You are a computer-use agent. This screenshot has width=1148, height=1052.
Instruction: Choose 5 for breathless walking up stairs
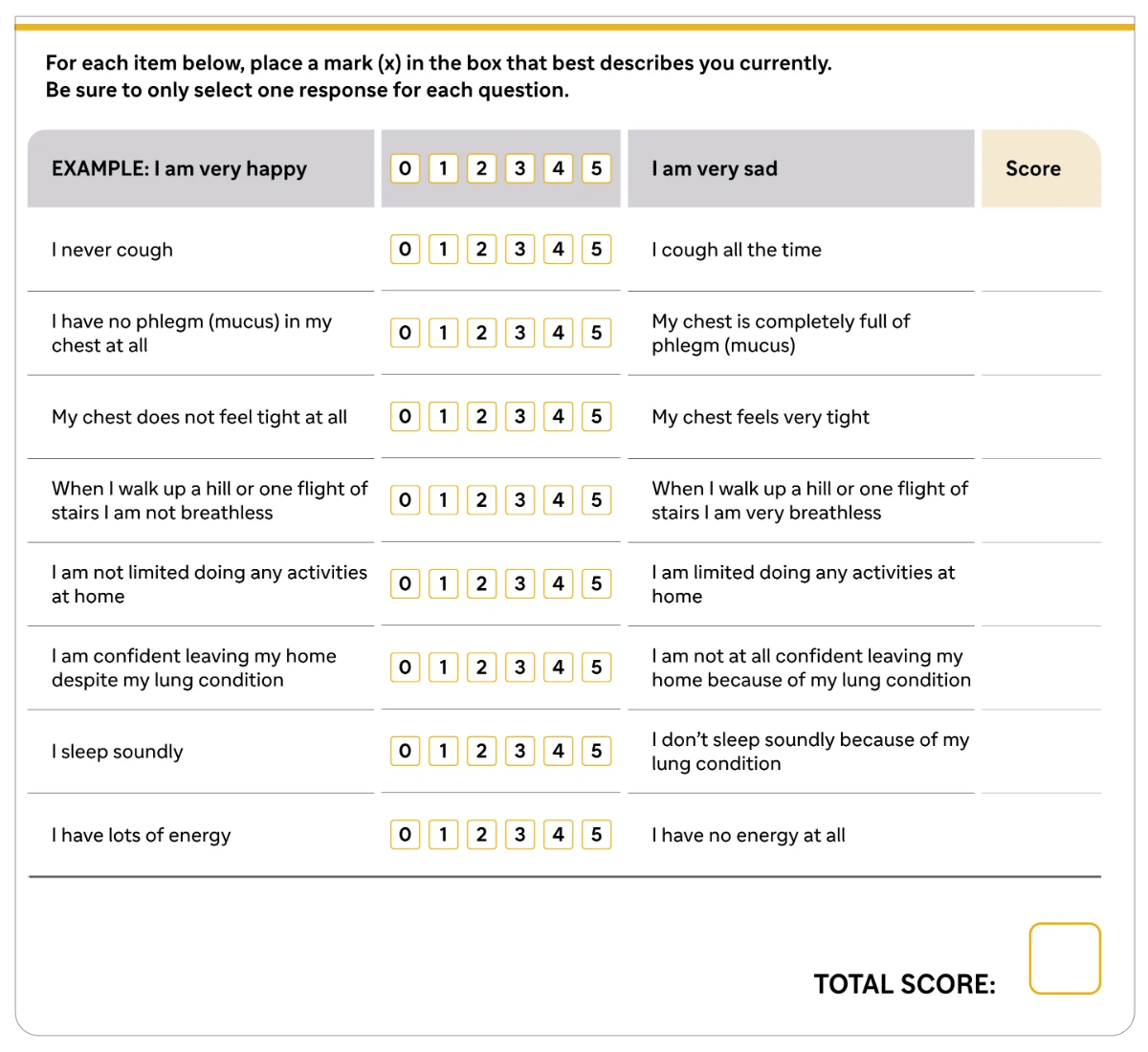596,500
